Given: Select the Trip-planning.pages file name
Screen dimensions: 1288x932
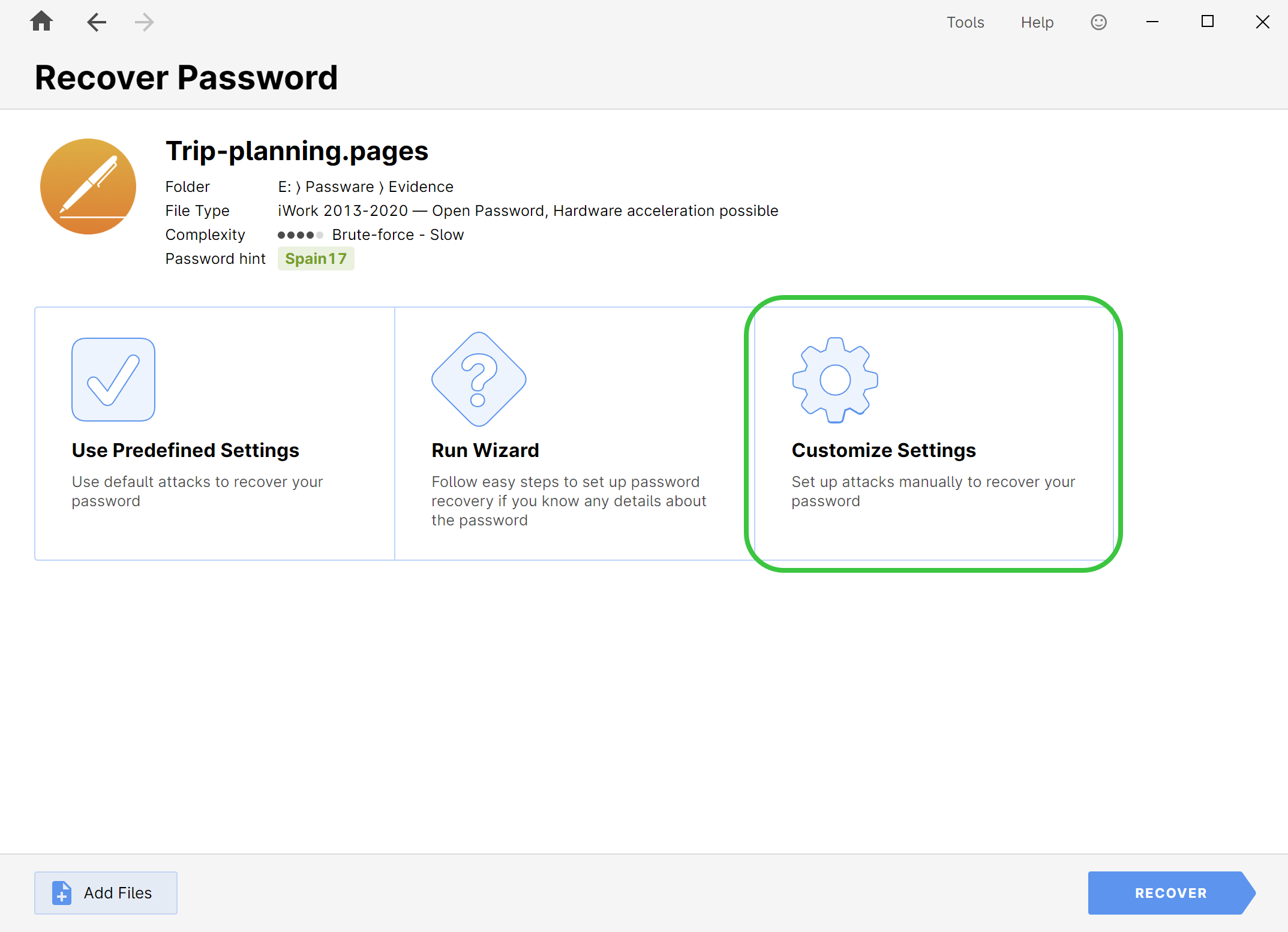Looking at the screenshot, I should [x=297, y=151].
